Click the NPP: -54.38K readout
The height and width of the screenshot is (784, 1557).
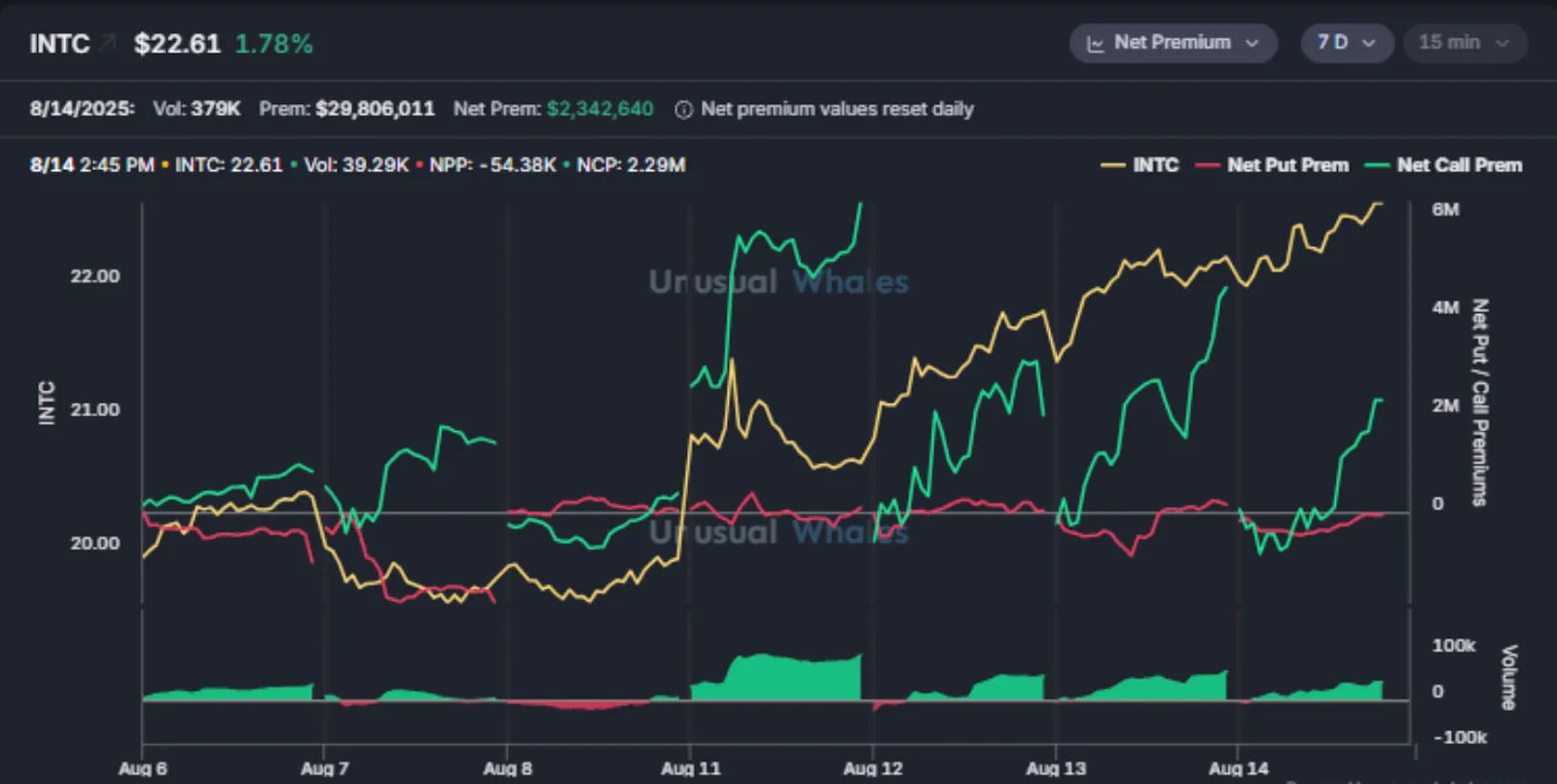(492, 165)
